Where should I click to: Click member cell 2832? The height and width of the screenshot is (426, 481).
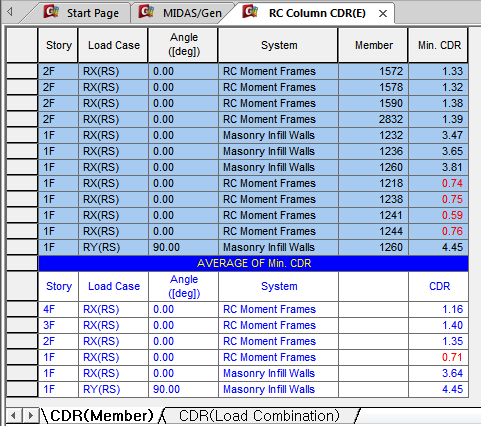click(373, 119)
